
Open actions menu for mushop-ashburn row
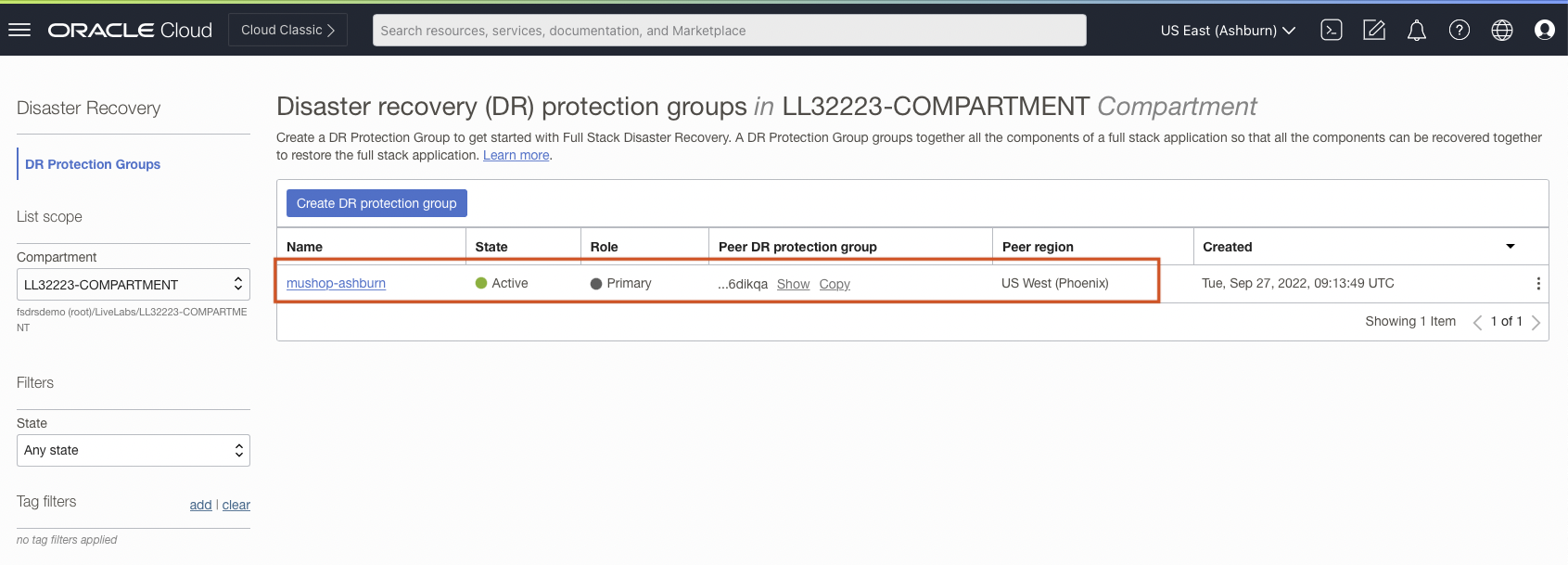point(1537,284)
